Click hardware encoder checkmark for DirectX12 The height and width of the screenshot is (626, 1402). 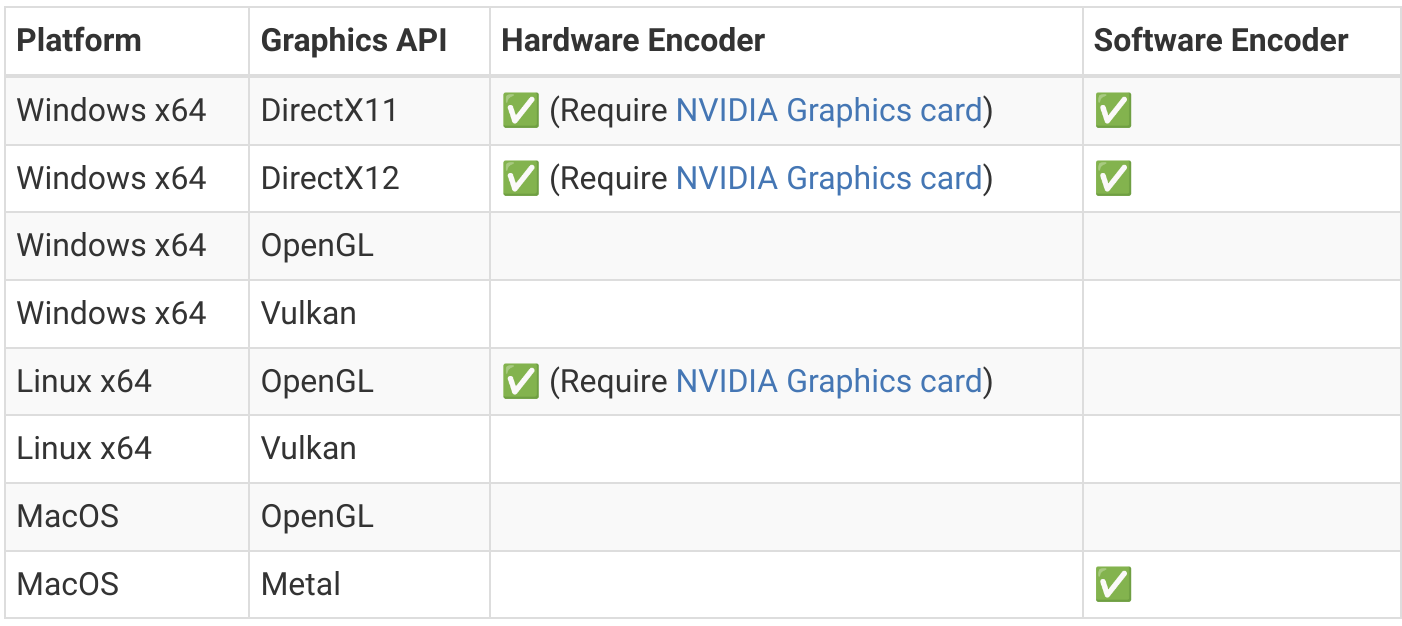coord(520,178)
